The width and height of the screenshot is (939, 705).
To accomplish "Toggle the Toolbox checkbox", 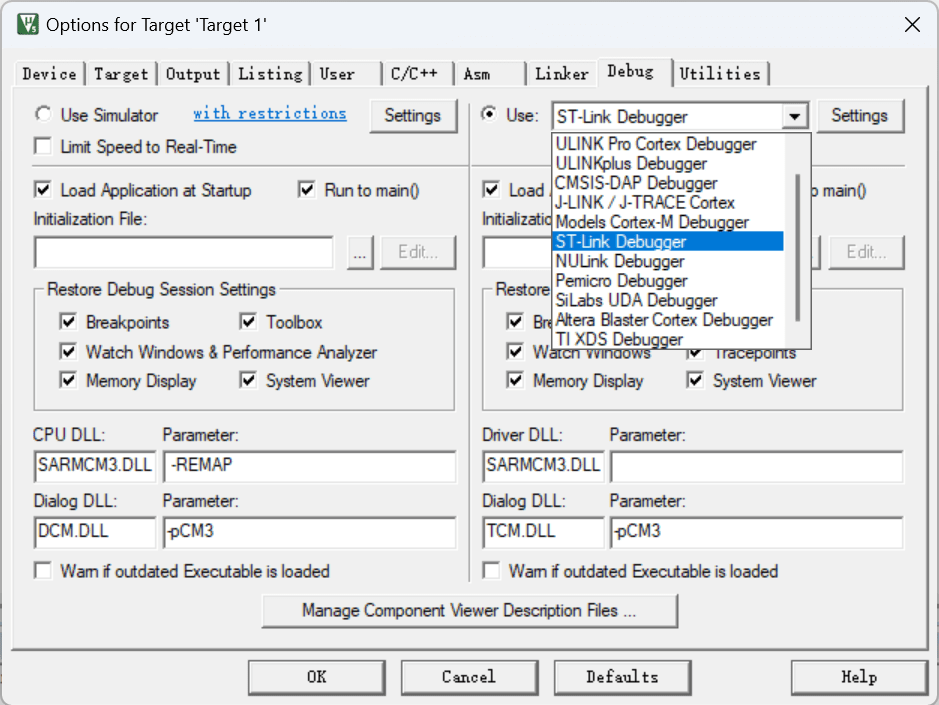I will point(248,322).
